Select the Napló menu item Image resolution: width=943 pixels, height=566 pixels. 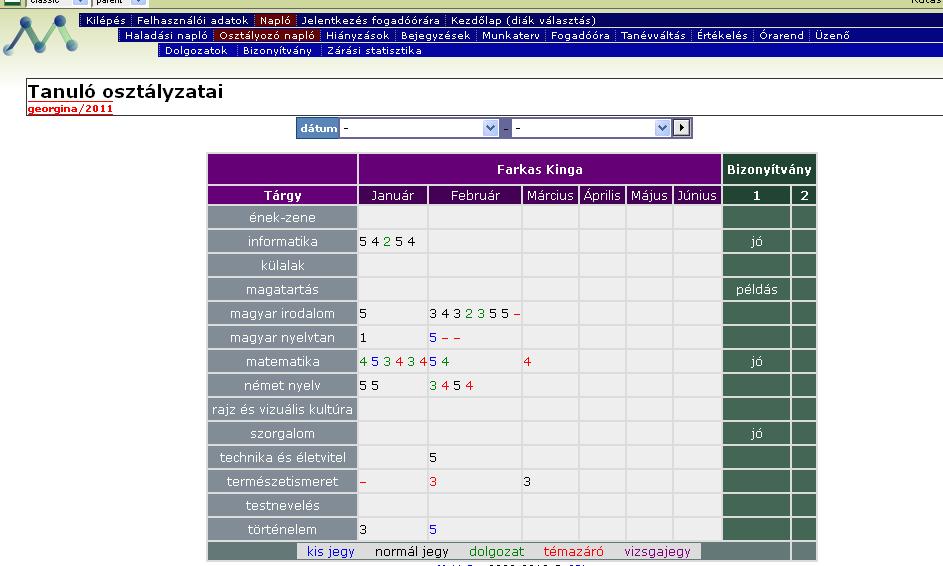[x=275, y=20]
